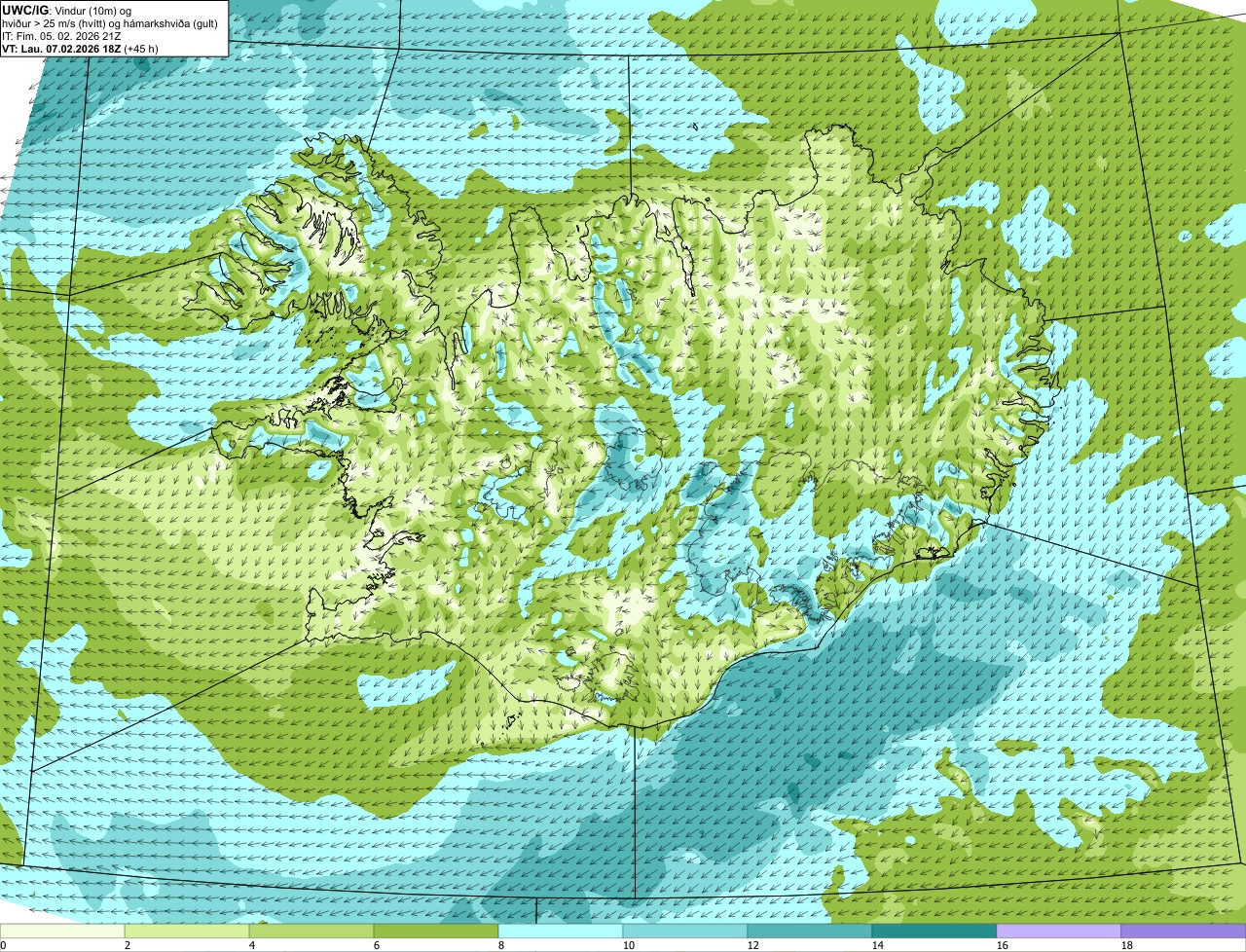
Task: Click the "16" label on the wind scale
Action: 1003,945
